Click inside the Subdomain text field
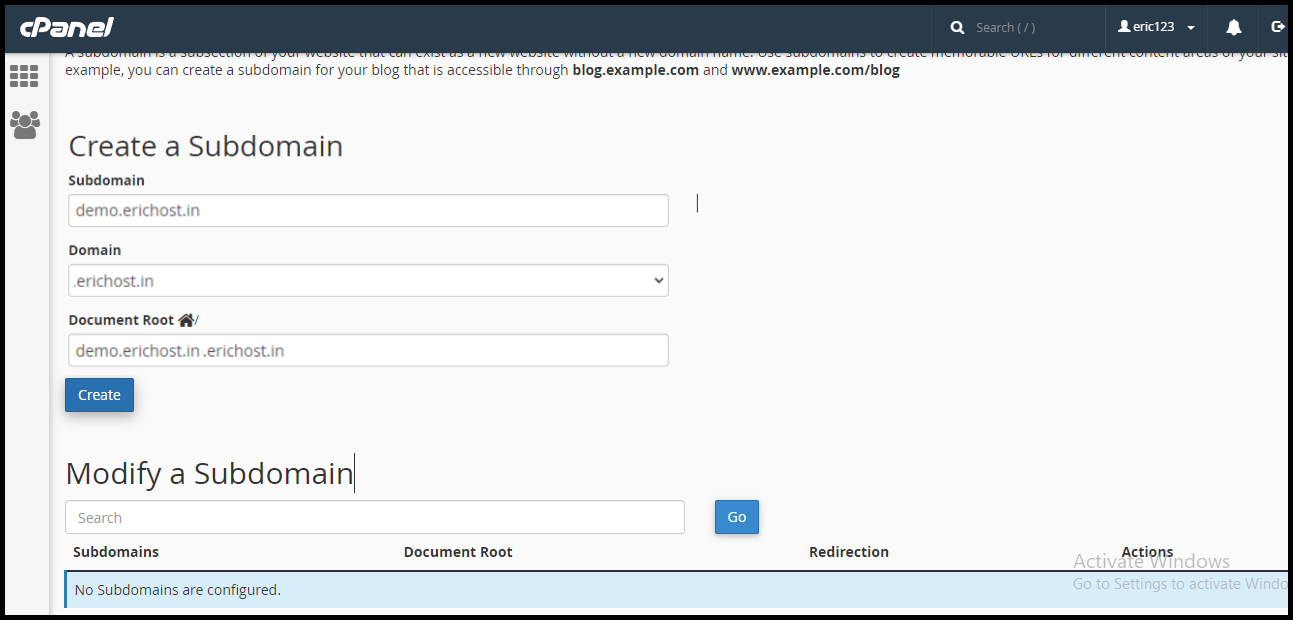Viewport: 1293px width, 620px height. (368, 210)
